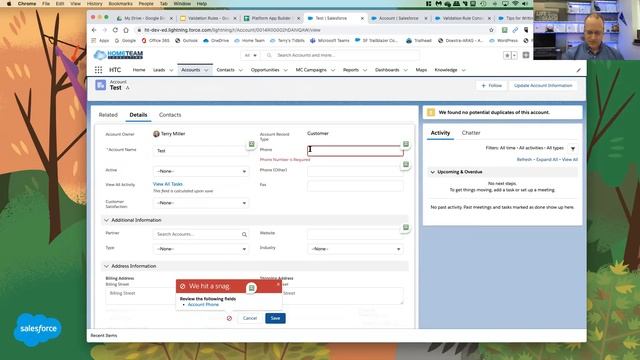Screen dimensions: 640x360
Task: Click the Account Phone link in the popup
Action: [203, 305]
